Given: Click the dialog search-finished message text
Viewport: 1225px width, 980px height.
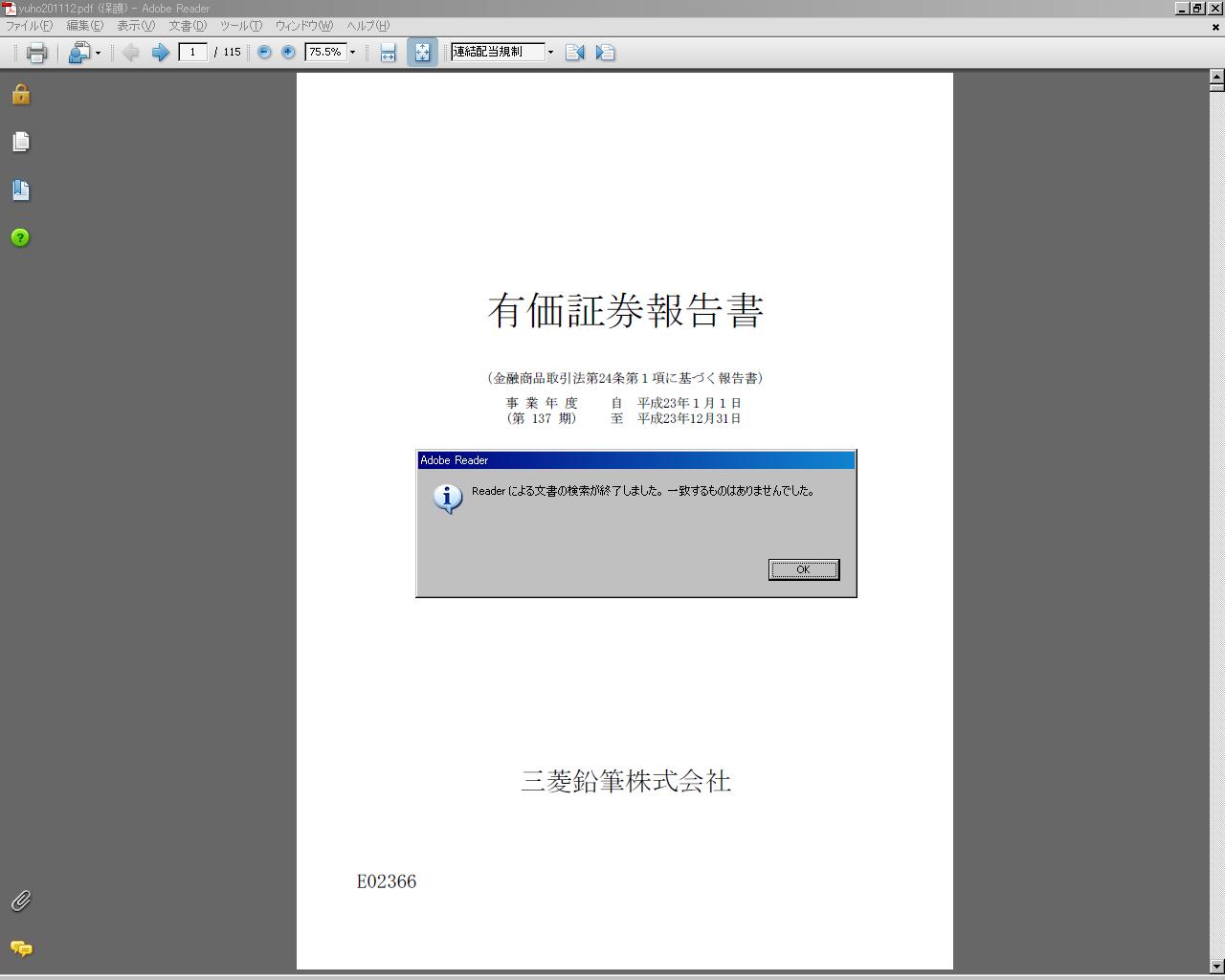Looking at the screenshot, I should point(643,491).
